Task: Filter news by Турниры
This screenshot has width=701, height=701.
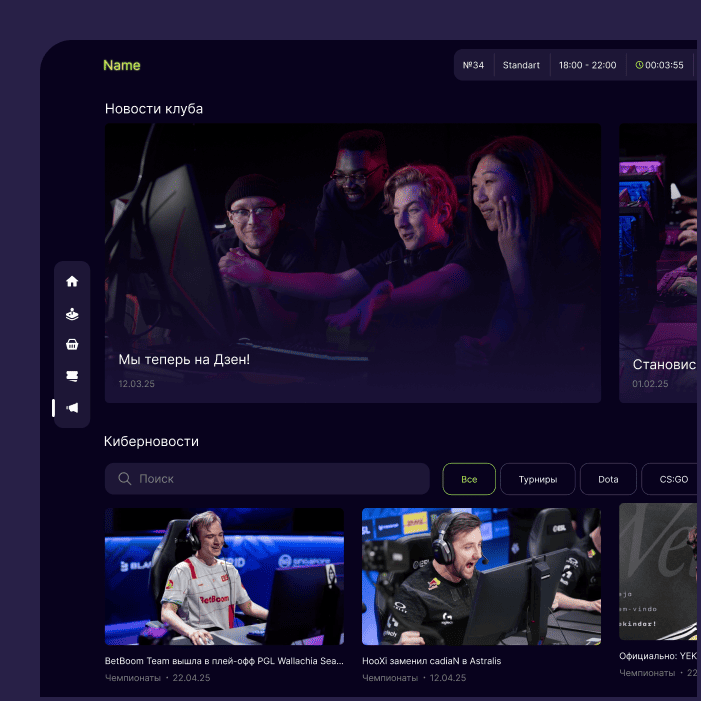Action: click(537, 479)
